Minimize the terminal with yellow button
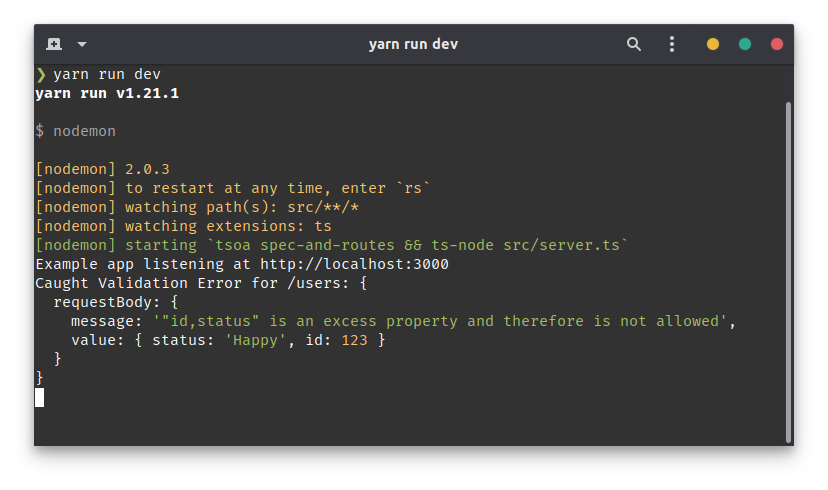The image size is (828, 490). (713, 44)
